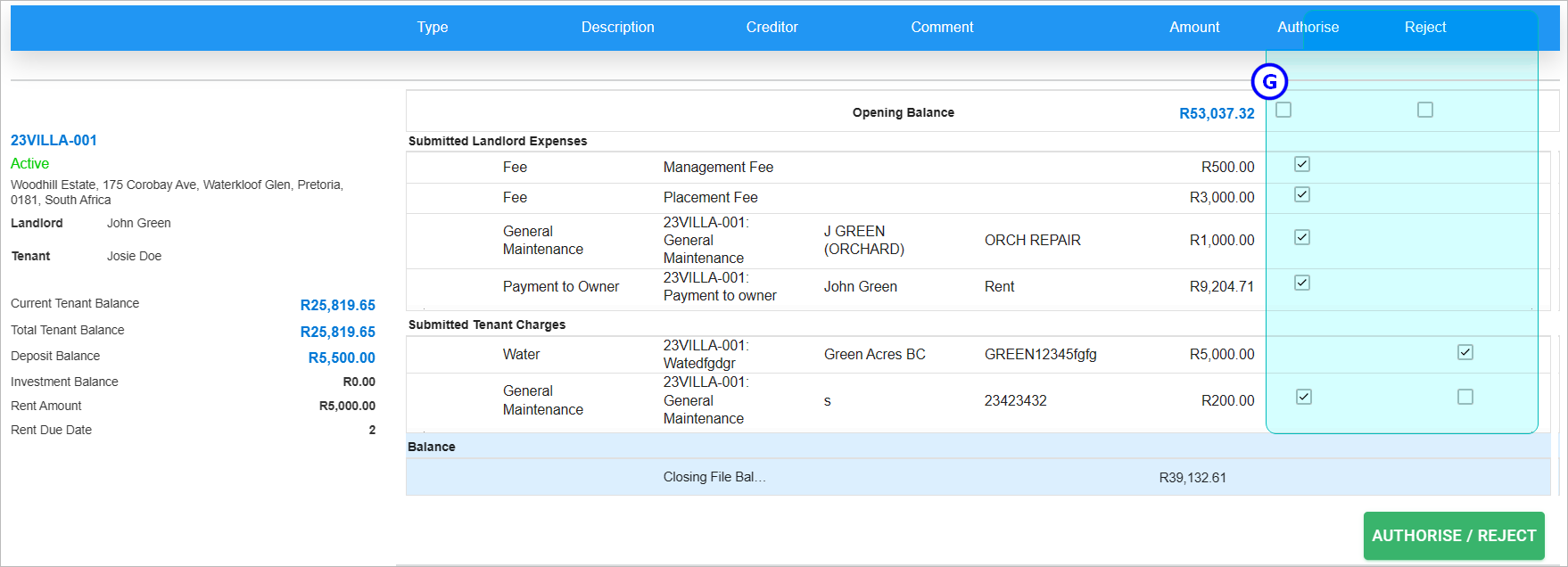Click tenant name Josie Doe
The width and height of the screenshot is (1568, 567).
point(135,256)
